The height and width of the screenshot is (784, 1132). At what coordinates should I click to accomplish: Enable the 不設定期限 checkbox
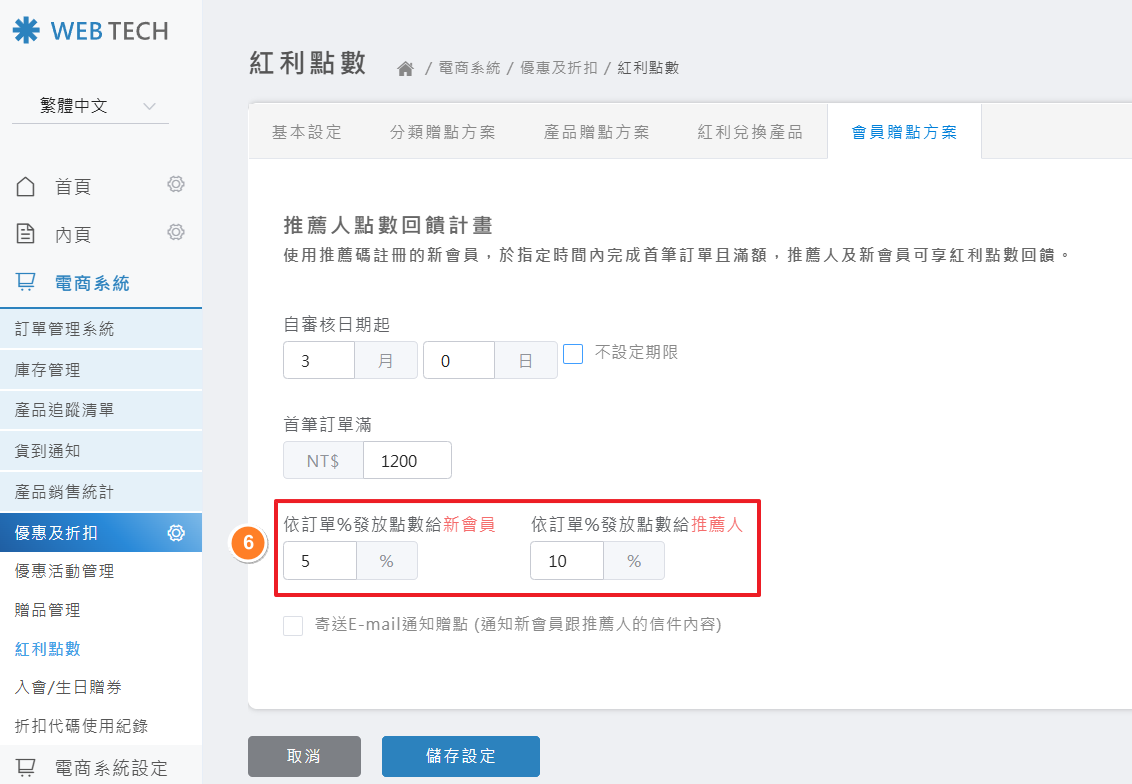pyautogui.click(x=573, y=354)
